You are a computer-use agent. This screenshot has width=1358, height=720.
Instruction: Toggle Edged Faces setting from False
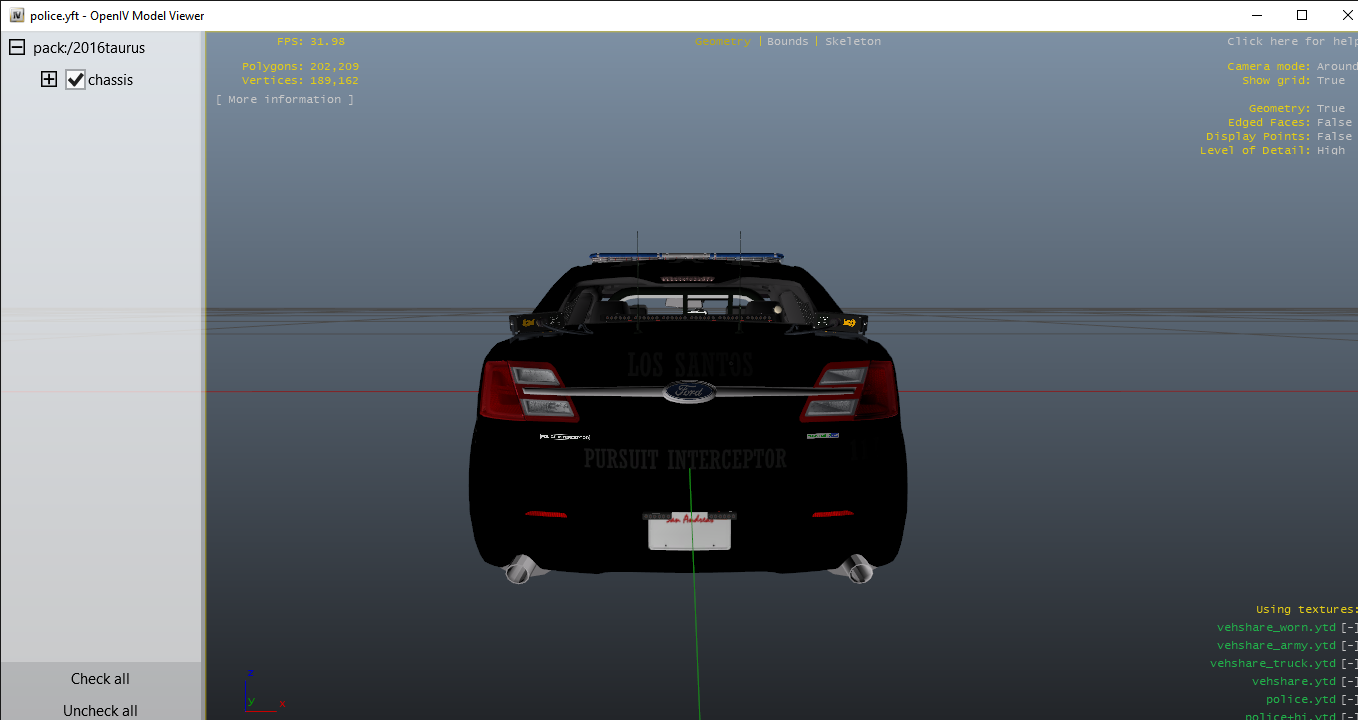(x=1334, y=123)
